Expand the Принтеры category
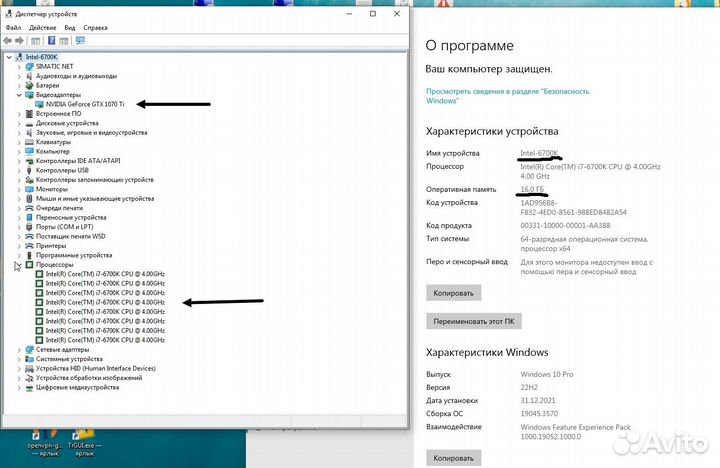The height and width of the screenshot is (468, 720). coord(19,246)
